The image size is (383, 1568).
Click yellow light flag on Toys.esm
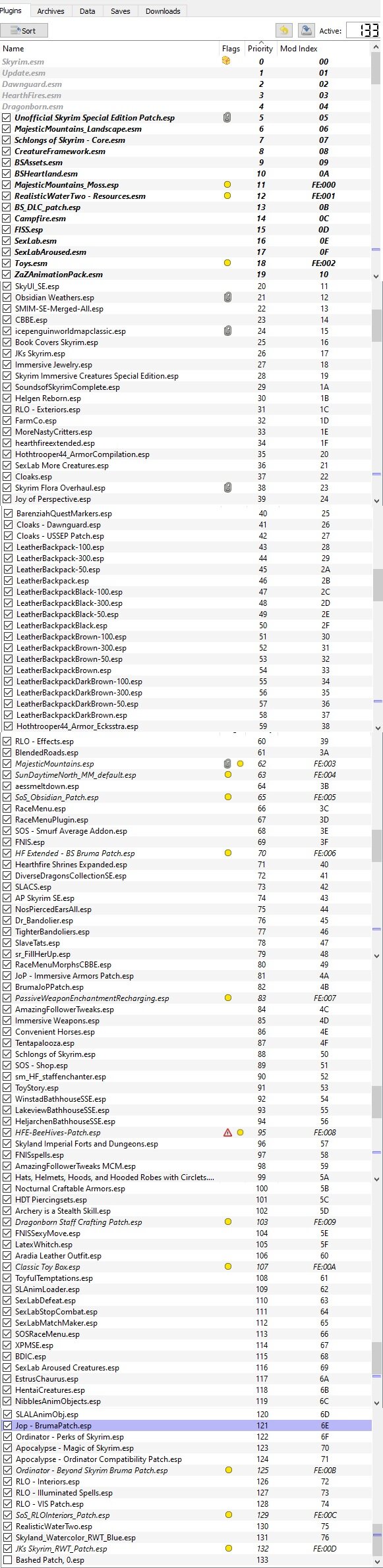pos(227,263)
